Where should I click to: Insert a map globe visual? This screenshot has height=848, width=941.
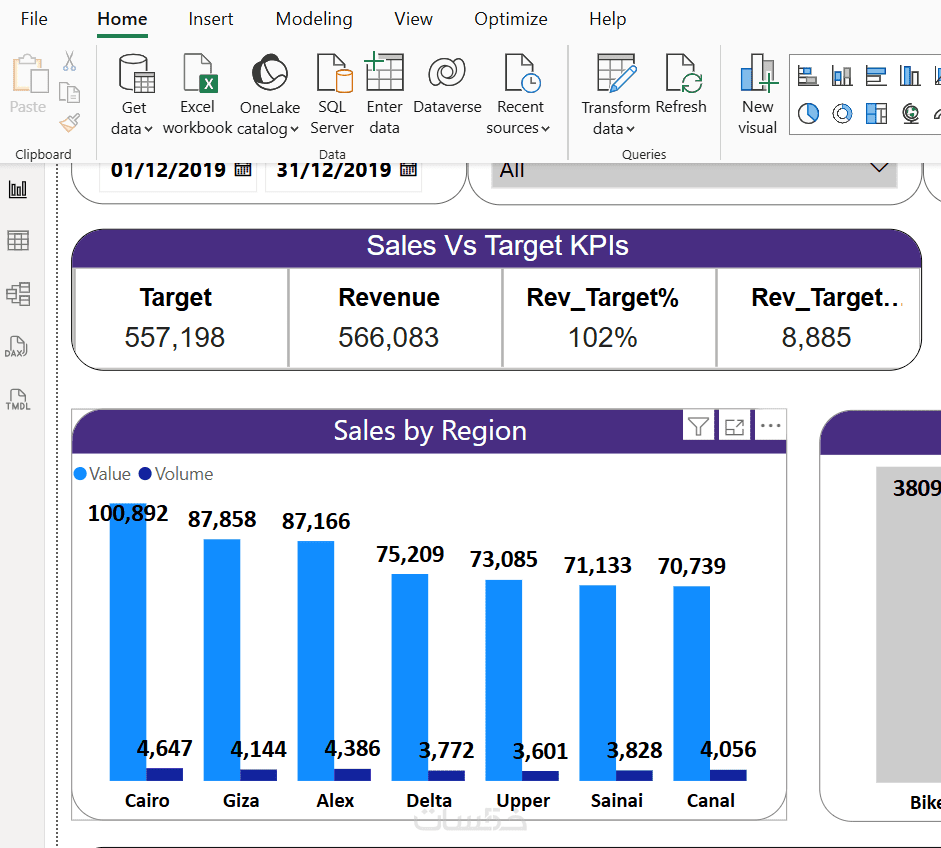910,113
